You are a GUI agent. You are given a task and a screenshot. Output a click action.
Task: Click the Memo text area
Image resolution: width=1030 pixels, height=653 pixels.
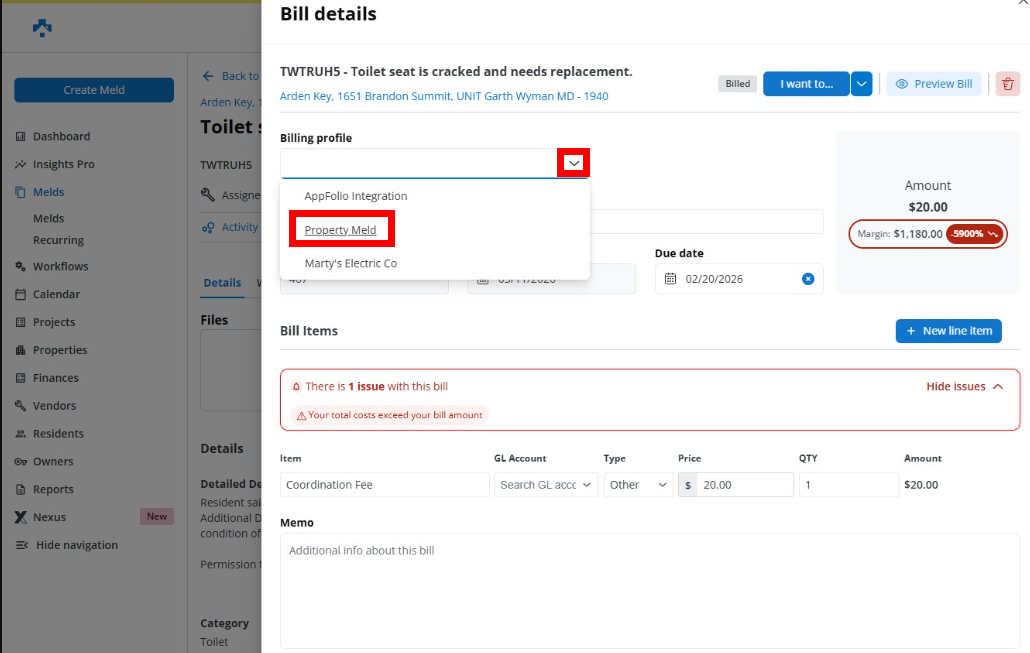coord(650,590)
